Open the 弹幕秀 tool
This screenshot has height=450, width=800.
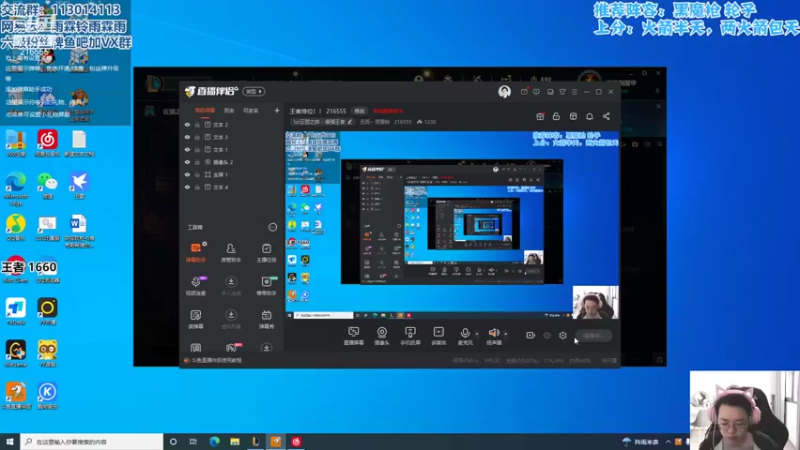point(266,319)
